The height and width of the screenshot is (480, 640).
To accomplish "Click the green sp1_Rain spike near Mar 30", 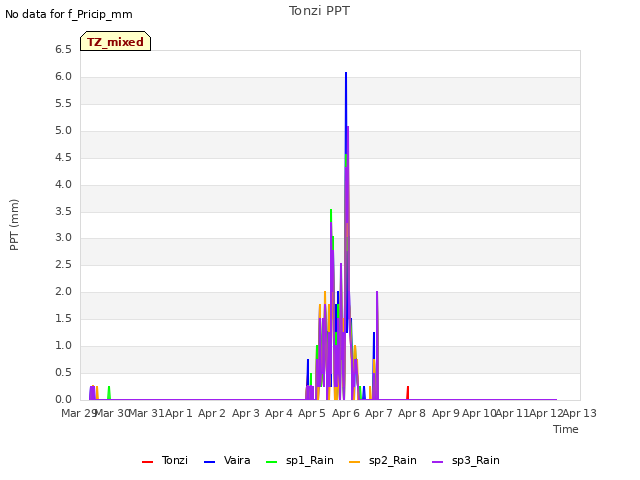I will 109,392.
